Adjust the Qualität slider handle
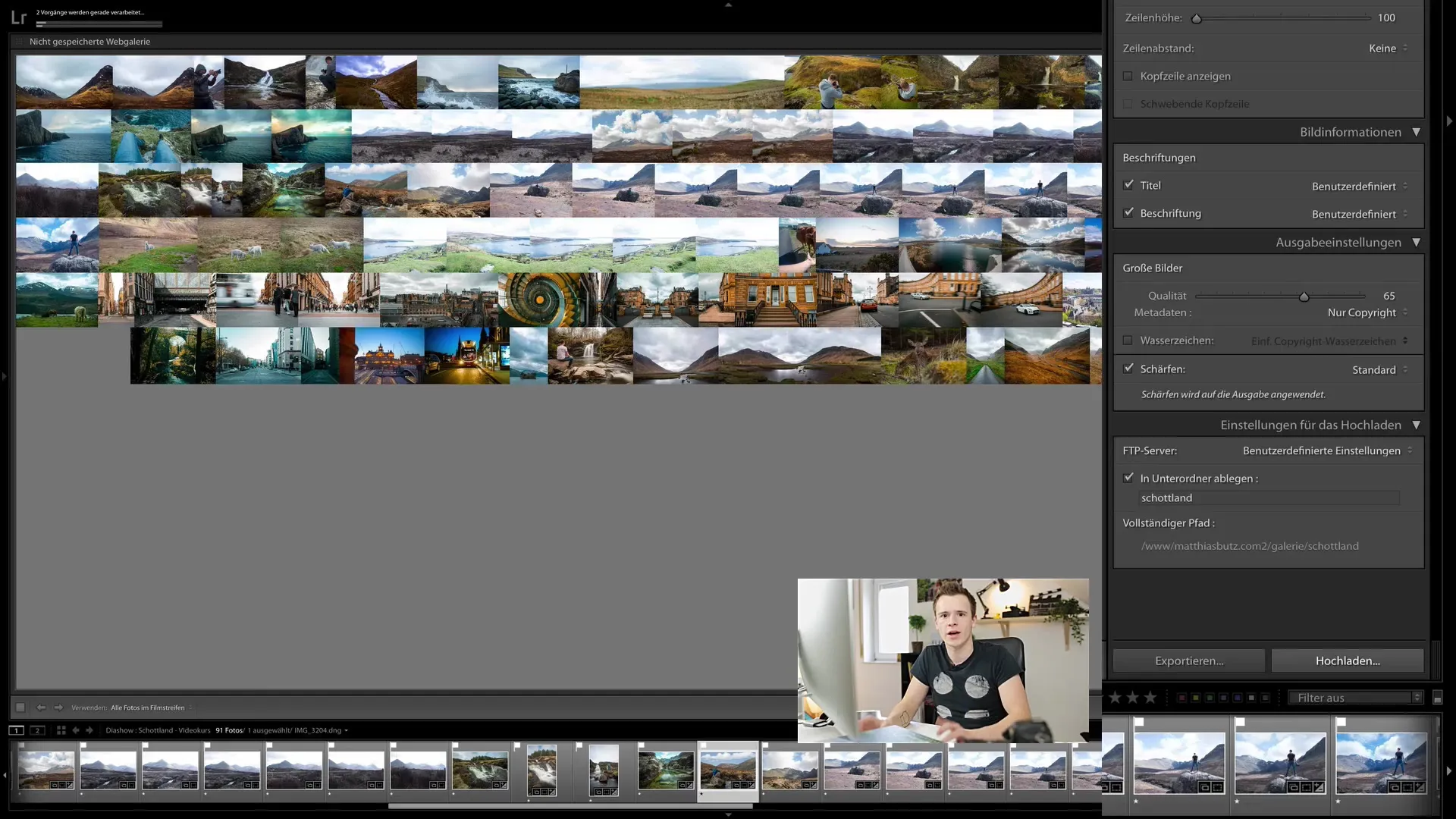 (x=1304, y=297)
